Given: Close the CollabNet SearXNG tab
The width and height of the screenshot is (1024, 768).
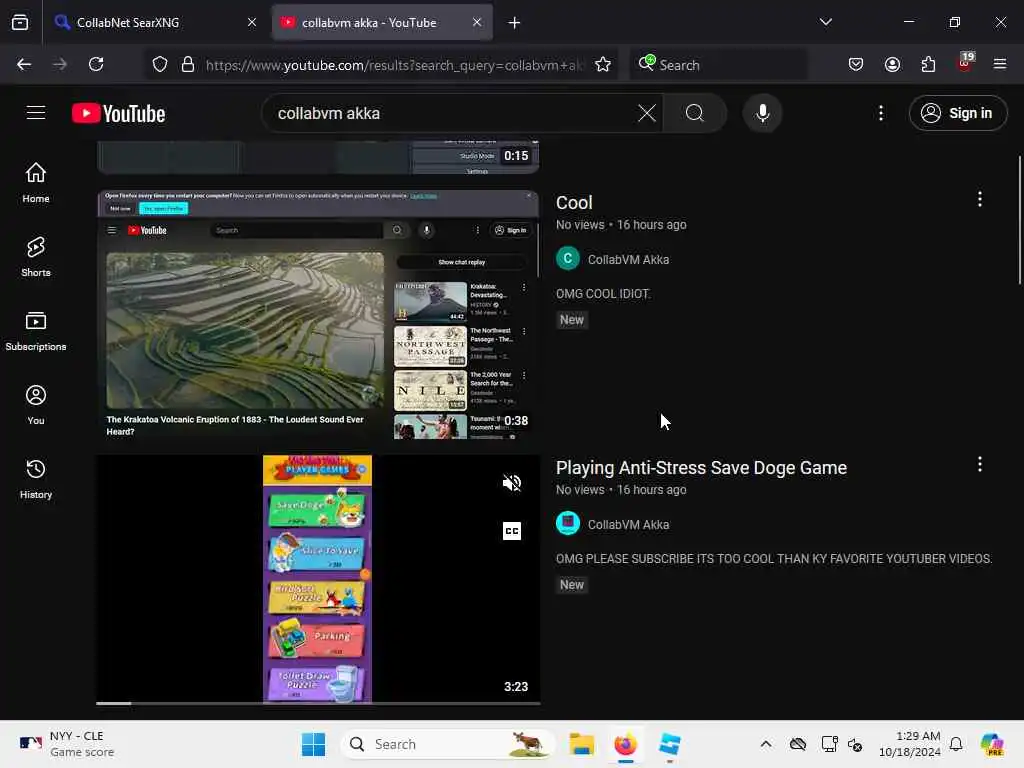Looking at the screenshot, I should (252, 22).
